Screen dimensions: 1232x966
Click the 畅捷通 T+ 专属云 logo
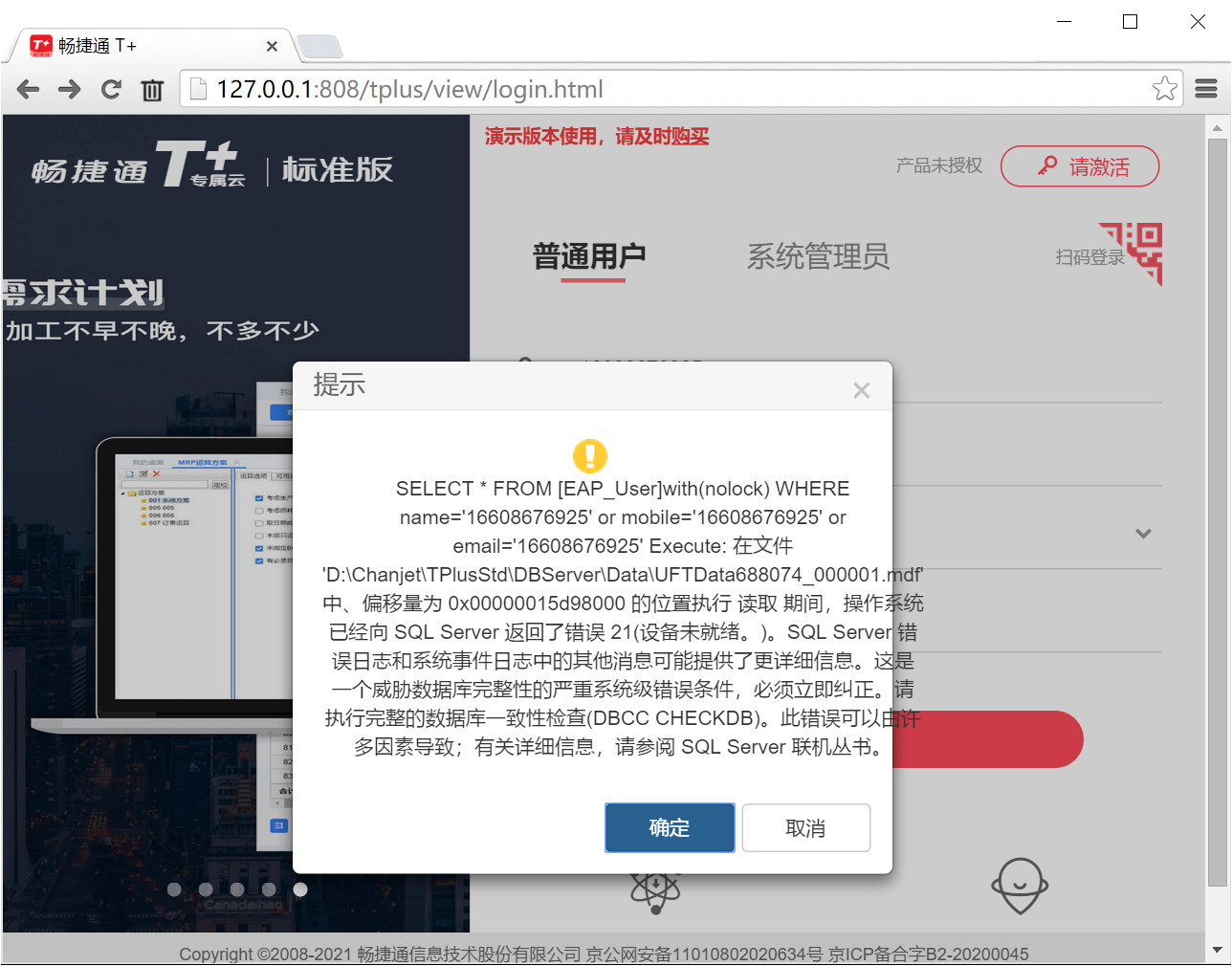[139, 165]
